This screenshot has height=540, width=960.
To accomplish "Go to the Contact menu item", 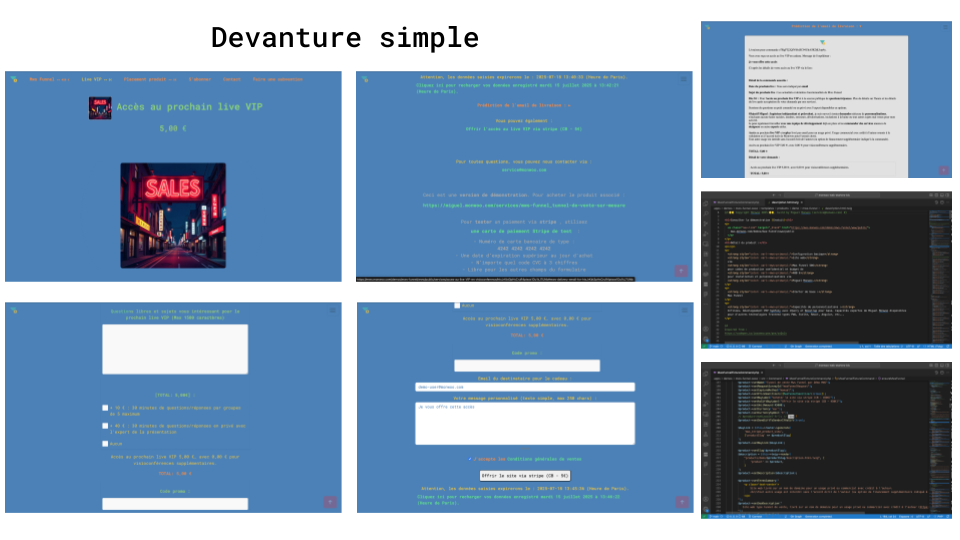I will 232,78.
